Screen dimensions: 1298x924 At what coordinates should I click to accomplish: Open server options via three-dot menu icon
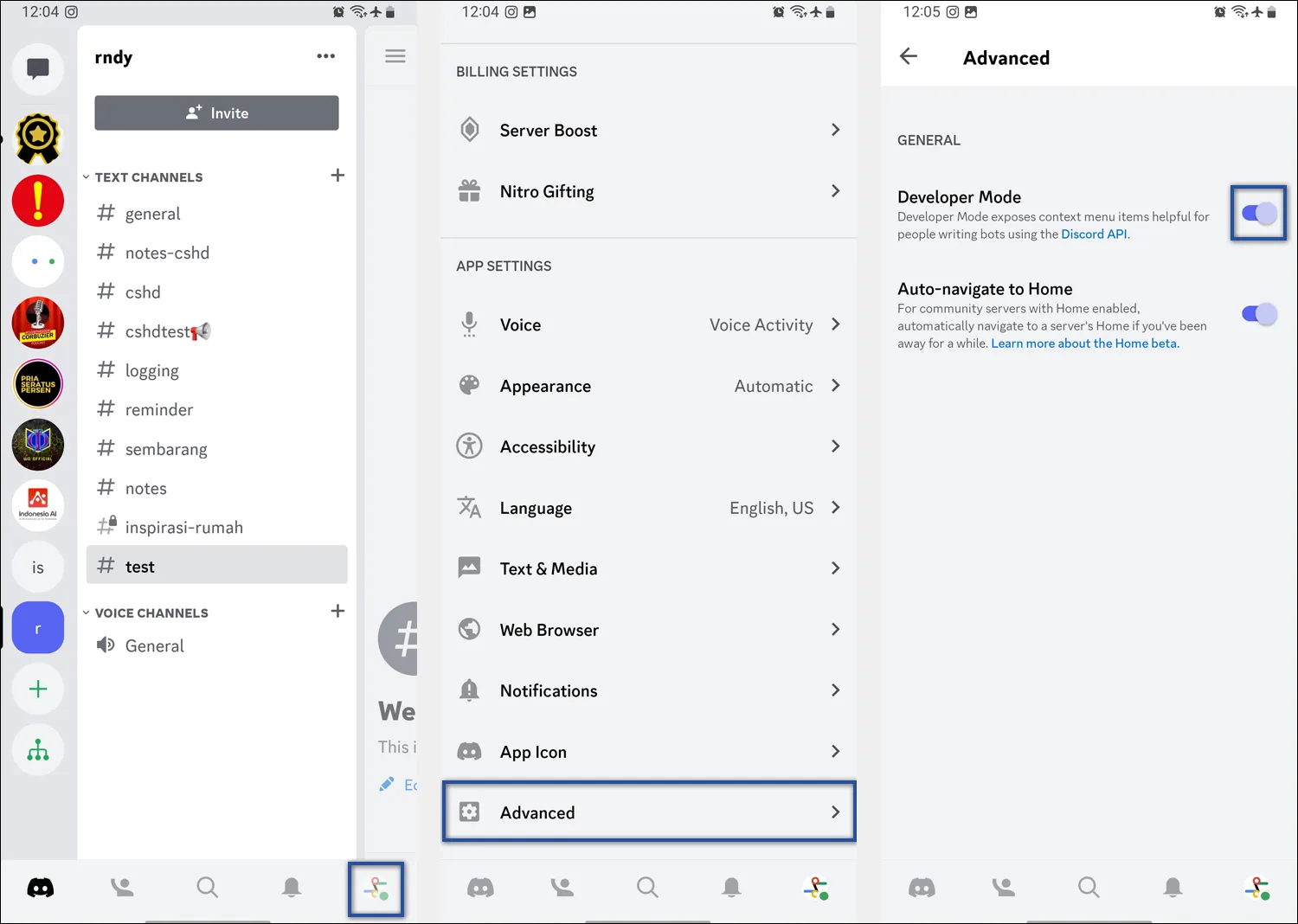326,55
